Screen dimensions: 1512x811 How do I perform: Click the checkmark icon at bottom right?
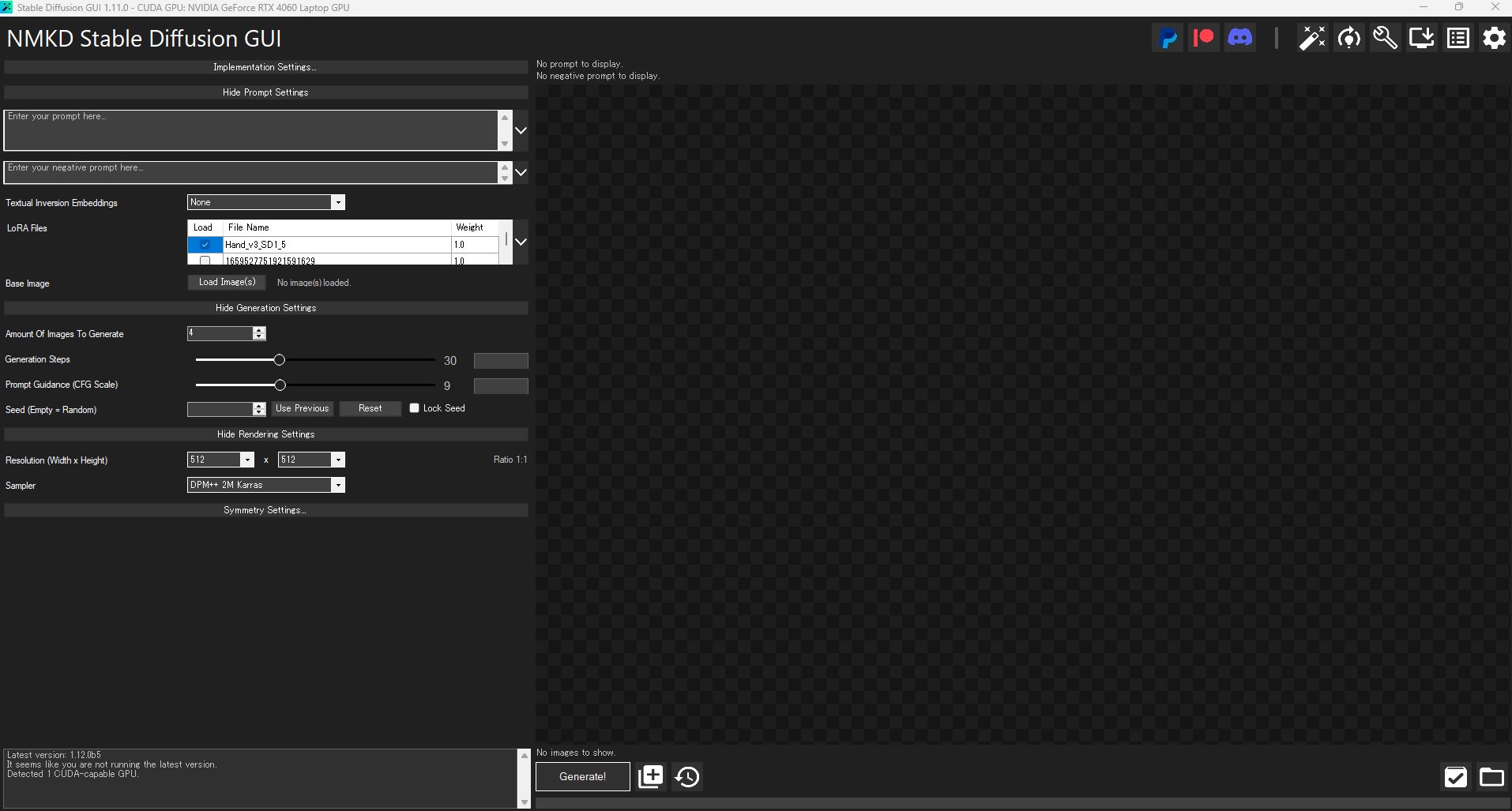pyautogui.click(x=1455, y=777)
